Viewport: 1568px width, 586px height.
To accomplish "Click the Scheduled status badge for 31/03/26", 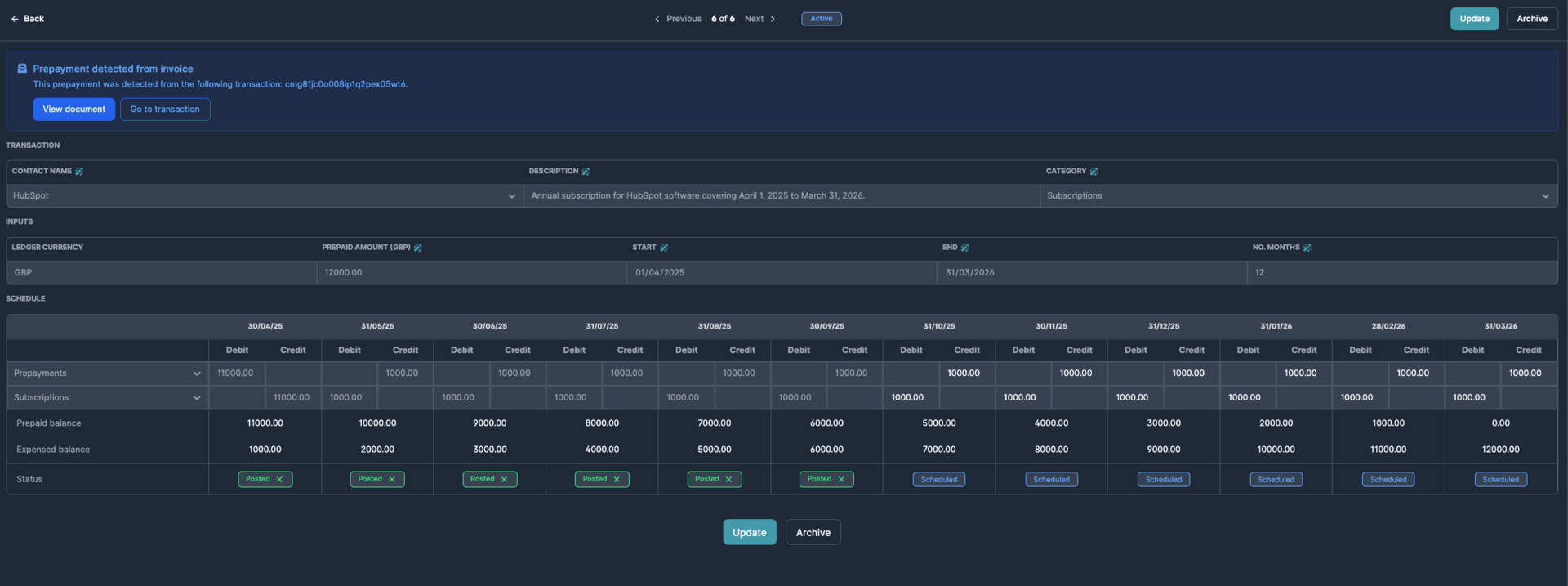I will tap(1500, 480).
